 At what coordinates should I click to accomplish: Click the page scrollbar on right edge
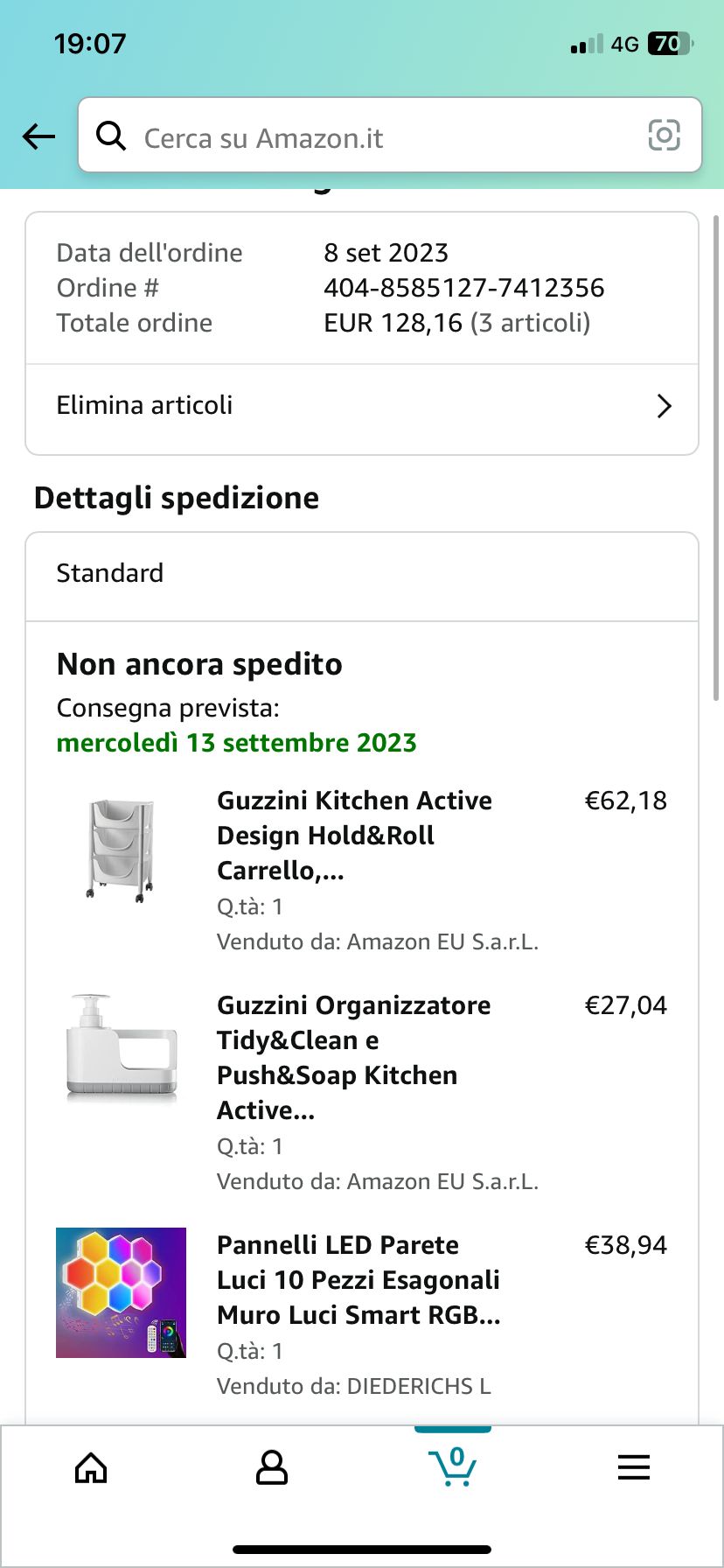[717, 455]
